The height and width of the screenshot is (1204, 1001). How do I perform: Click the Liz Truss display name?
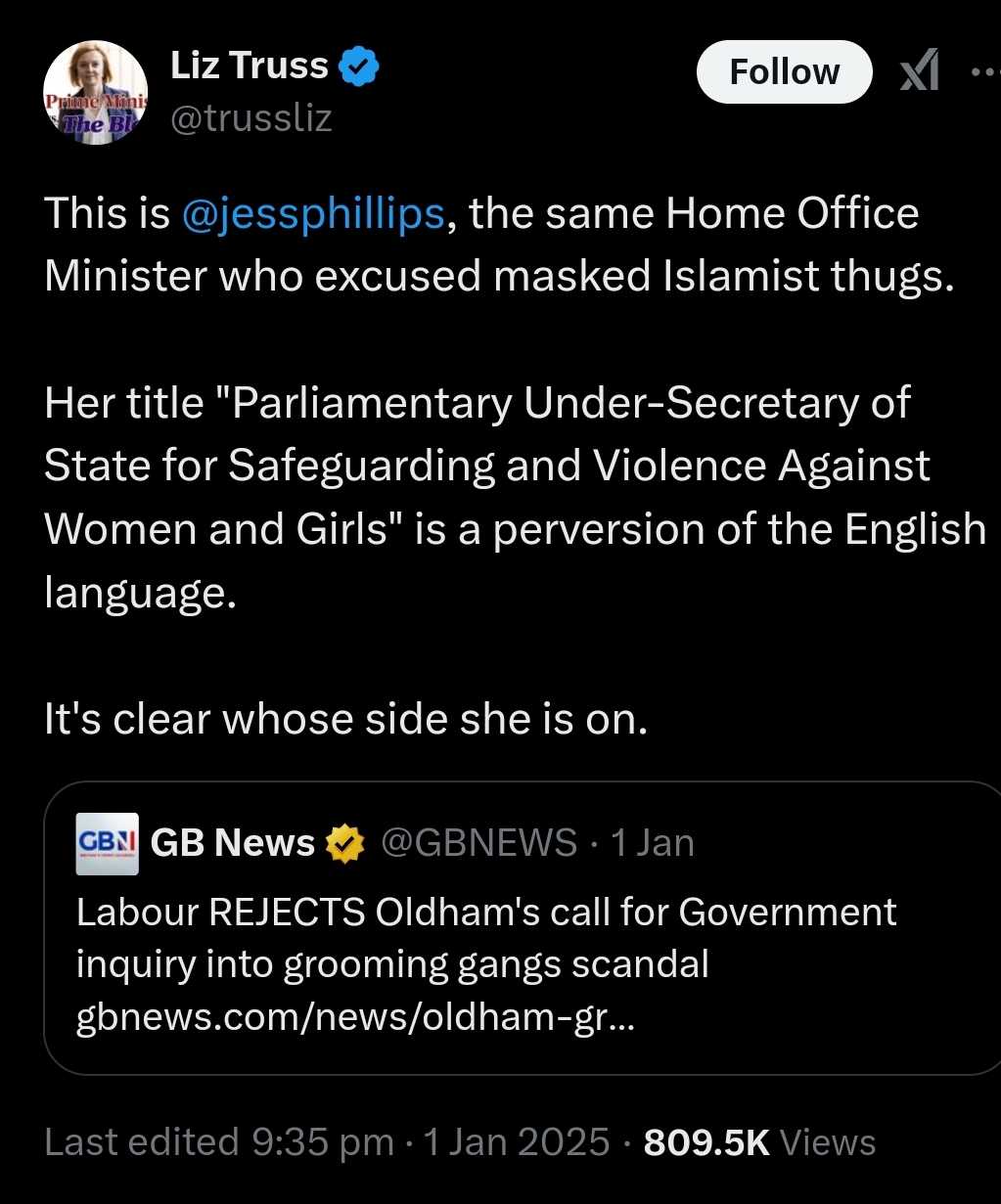(249, 67)
